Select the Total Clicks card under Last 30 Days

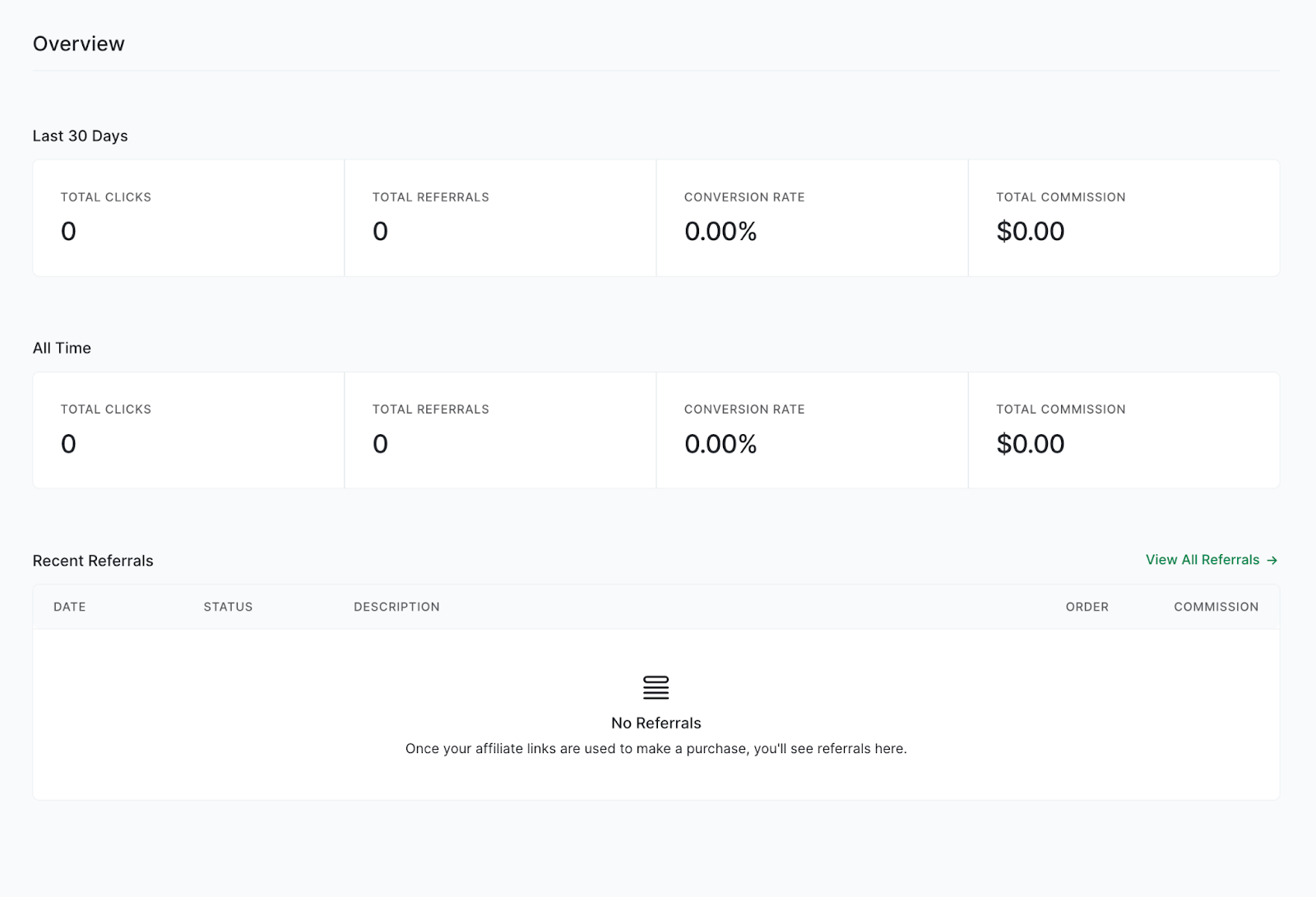click(188, 217)
